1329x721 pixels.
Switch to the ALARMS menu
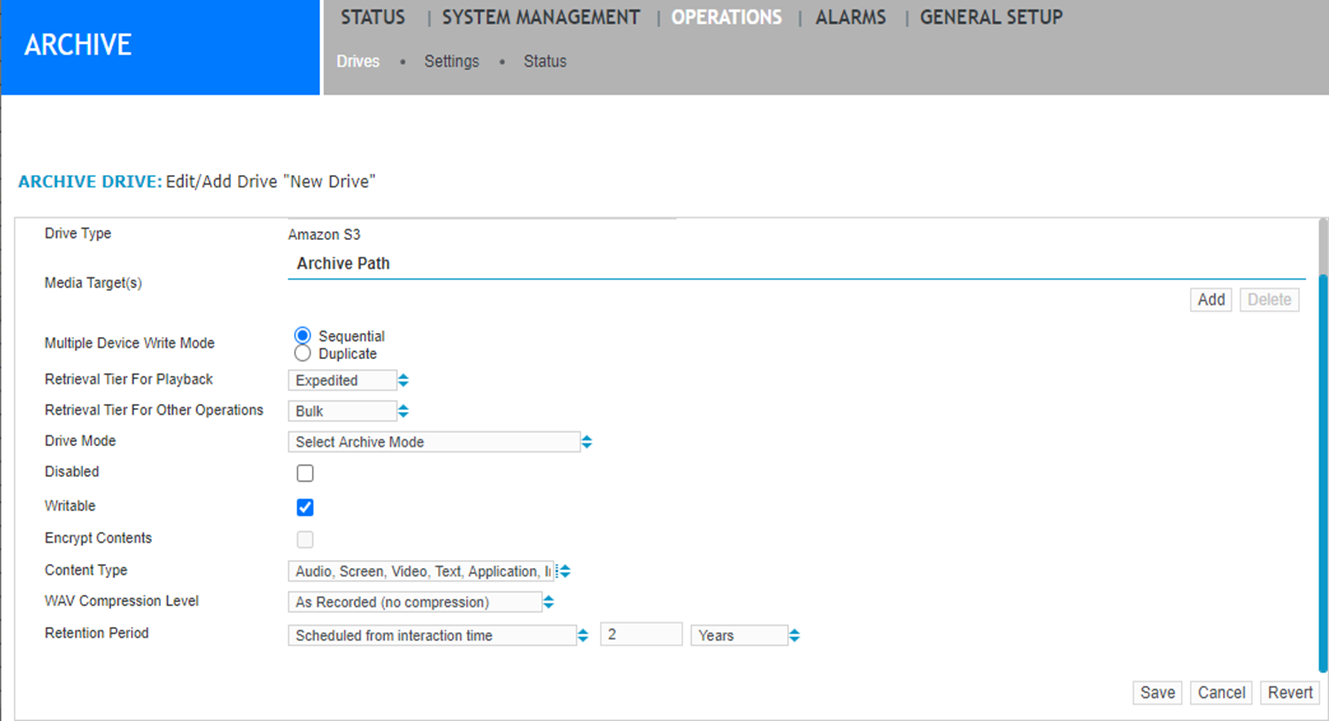850,17
